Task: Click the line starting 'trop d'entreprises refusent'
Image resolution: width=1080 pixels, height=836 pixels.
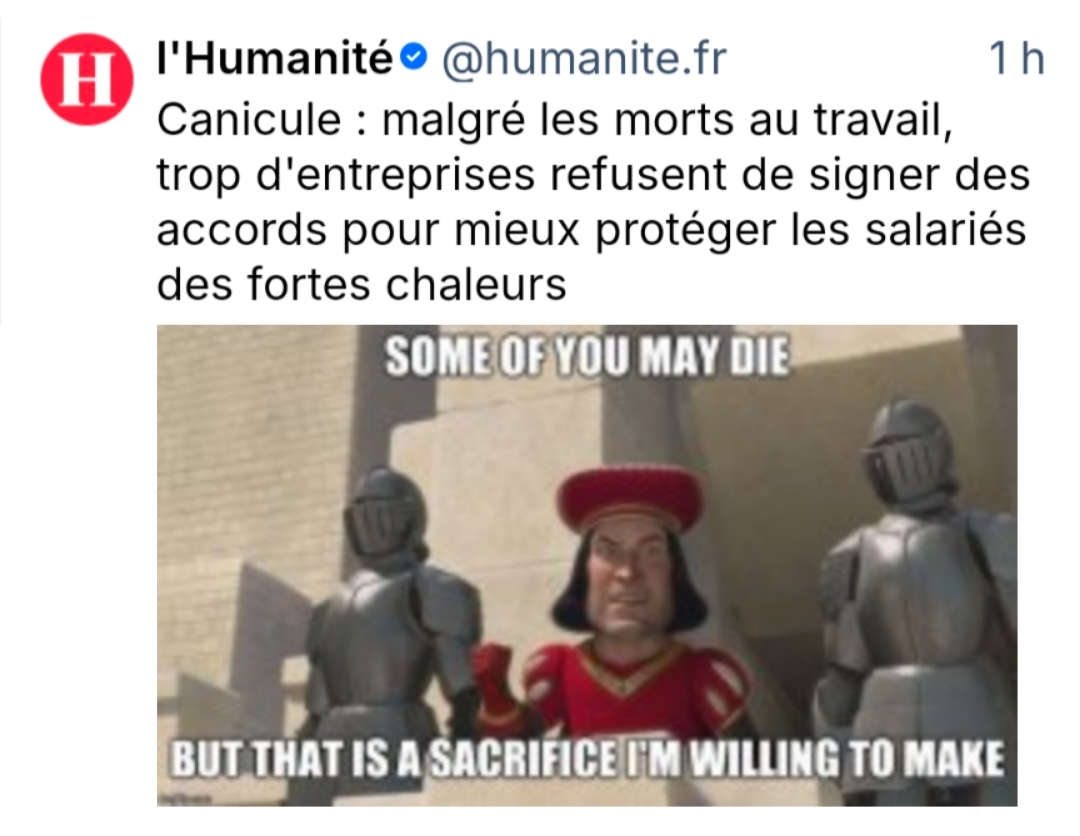Action: coord(593,175)
